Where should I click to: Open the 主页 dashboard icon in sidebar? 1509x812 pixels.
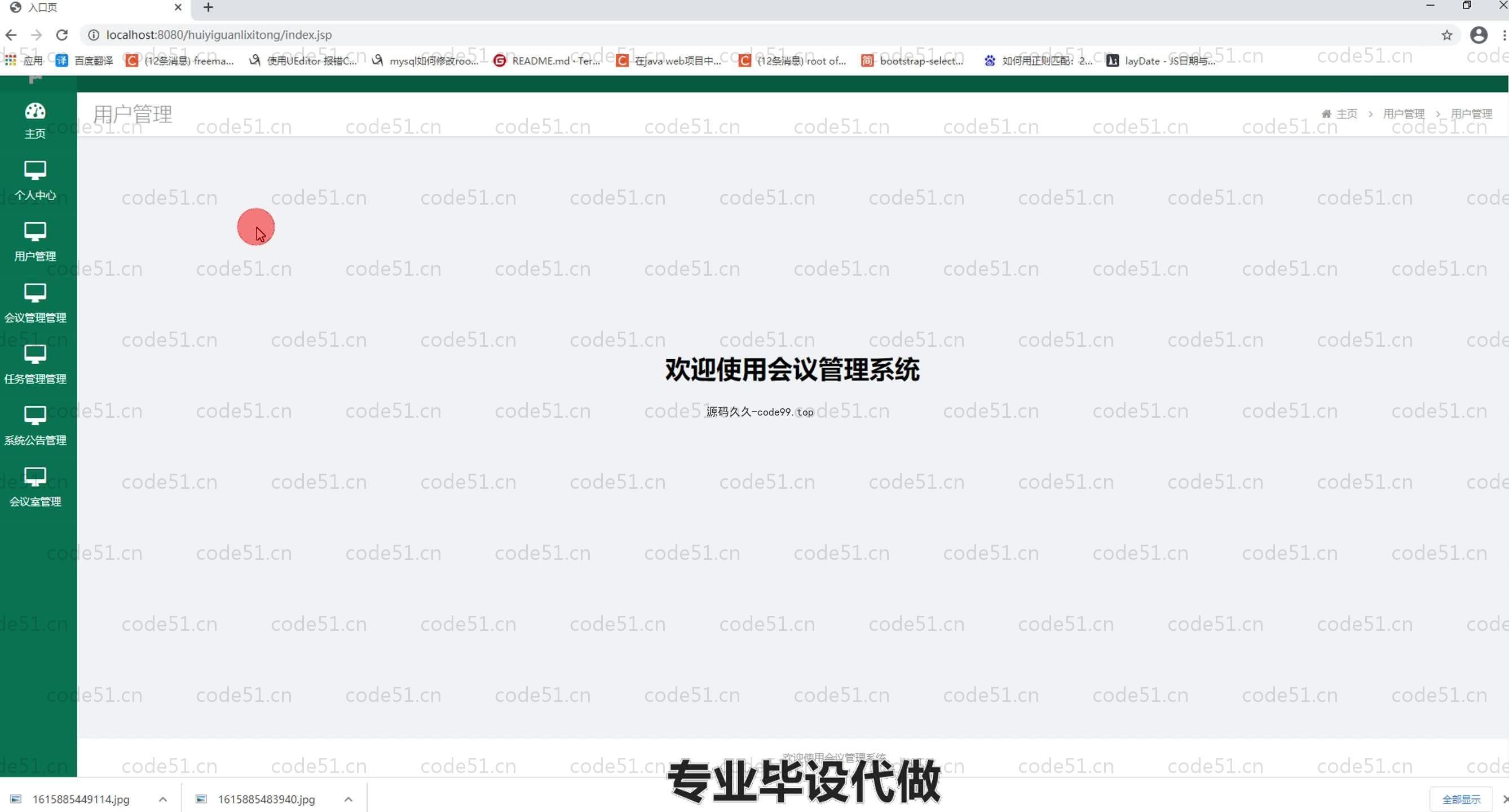coord(35,111)
